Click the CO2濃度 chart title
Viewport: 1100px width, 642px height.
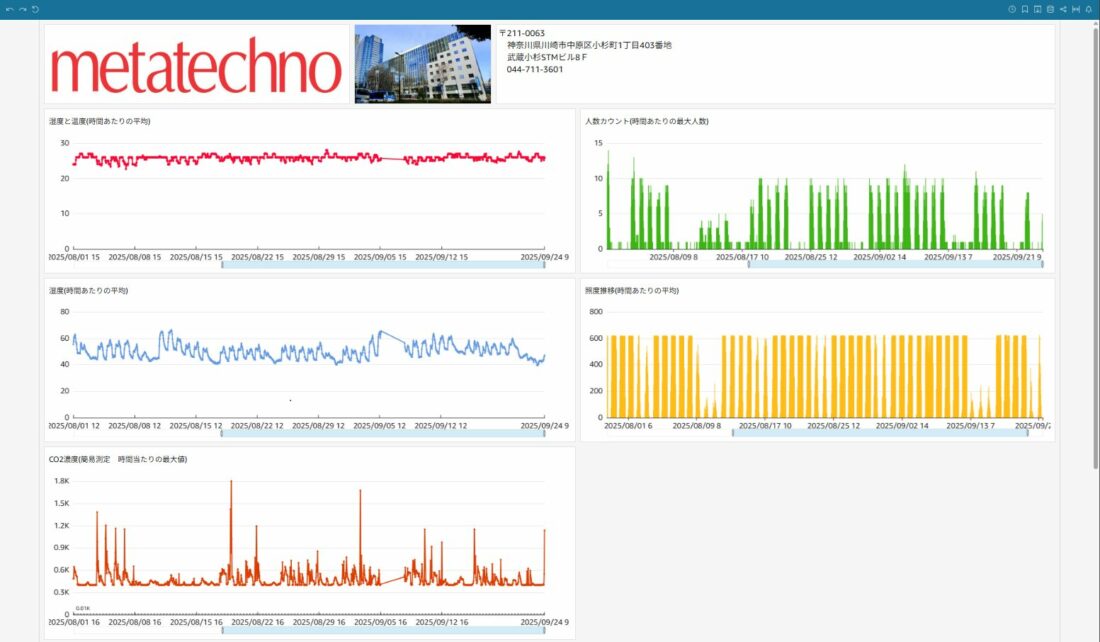tap(118, 459)
